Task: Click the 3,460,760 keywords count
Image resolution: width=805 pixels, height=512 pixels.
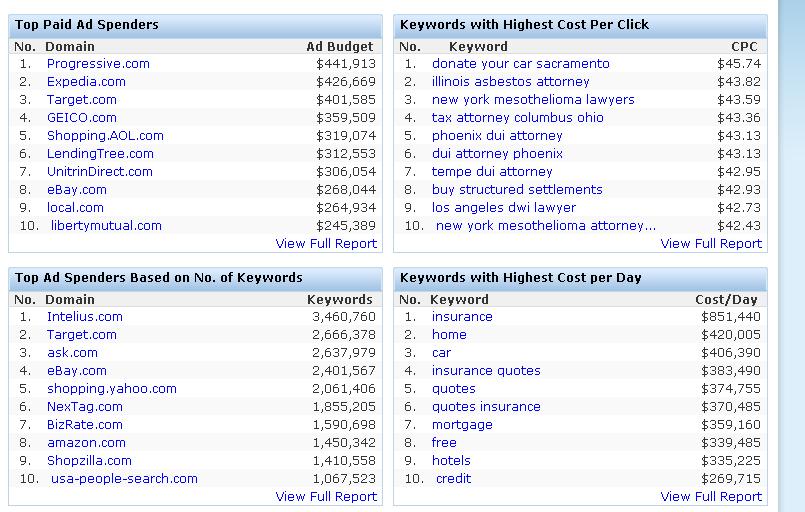Action: coord(344,317)
